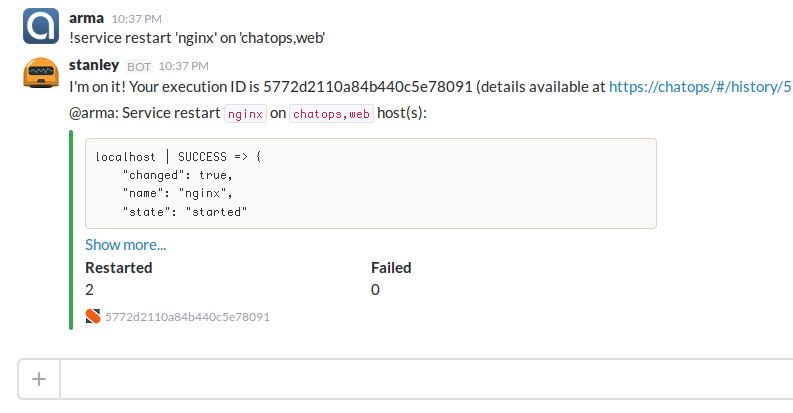The height and width of the screenshot is (413, 793).
Task: Click the chatops,web inline code tag
Action: tap(331, 114)
